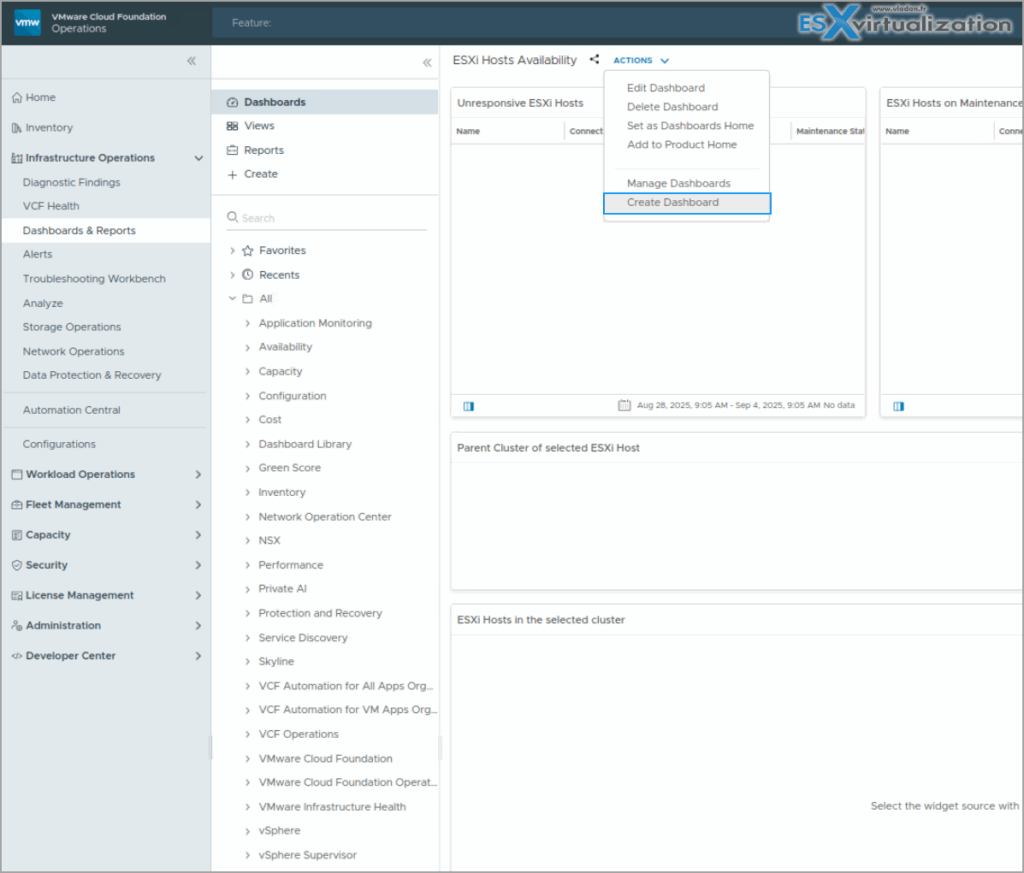Click the Dashboards gauge icon

pyautogui.click(x=232, y=103)
